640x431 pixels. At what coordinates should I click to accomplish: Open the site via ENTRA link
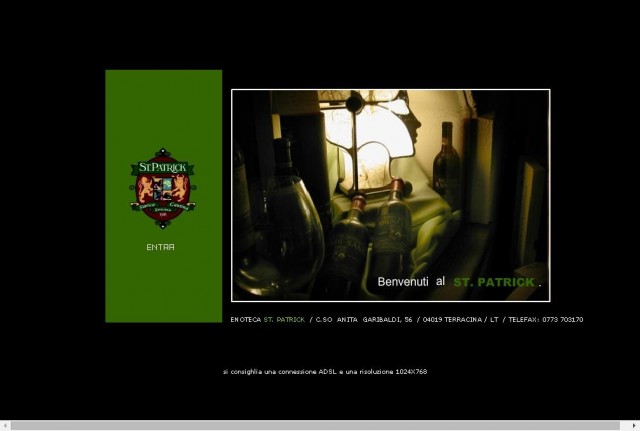(160, 247)
